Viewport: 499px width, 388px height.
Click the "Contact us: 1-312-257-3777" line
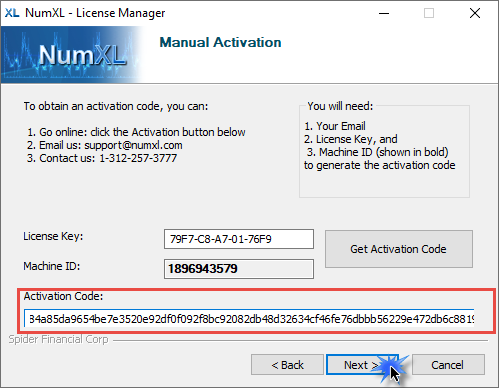(102, 158)
